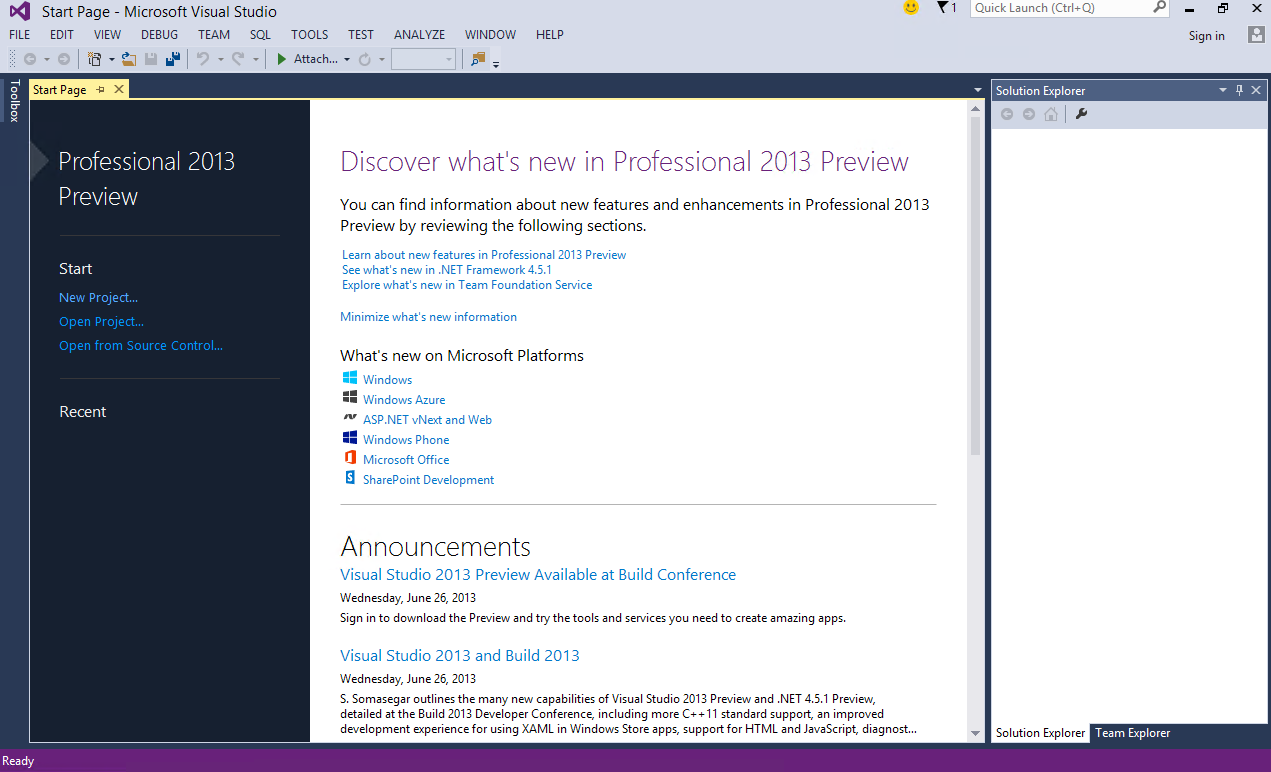
Task: Switch to the Team Explorer tab
Action: [1133, 733]
